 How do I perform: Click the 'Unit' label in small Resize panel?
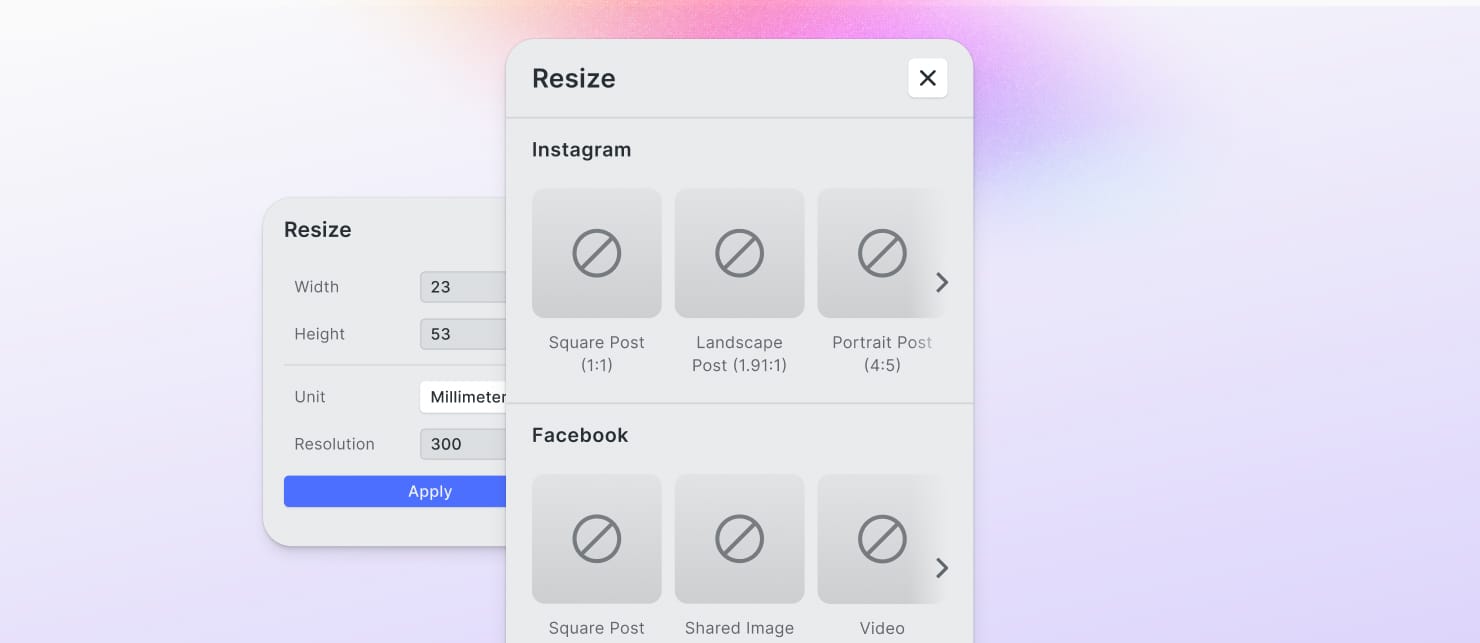coord(310,397)
